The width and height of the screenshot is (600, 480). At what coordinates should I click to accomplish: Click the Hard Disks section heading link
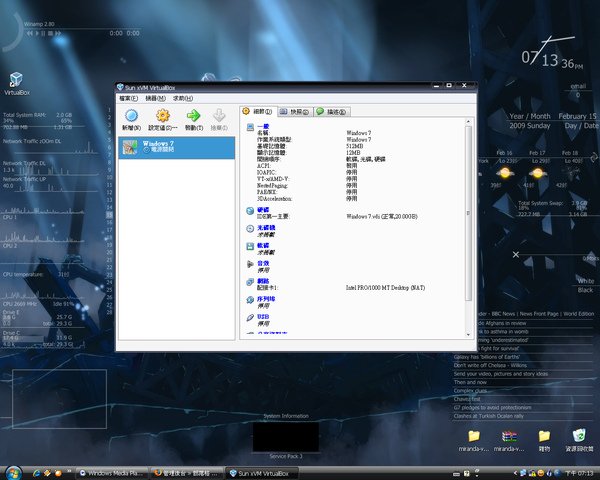[263, 210]
